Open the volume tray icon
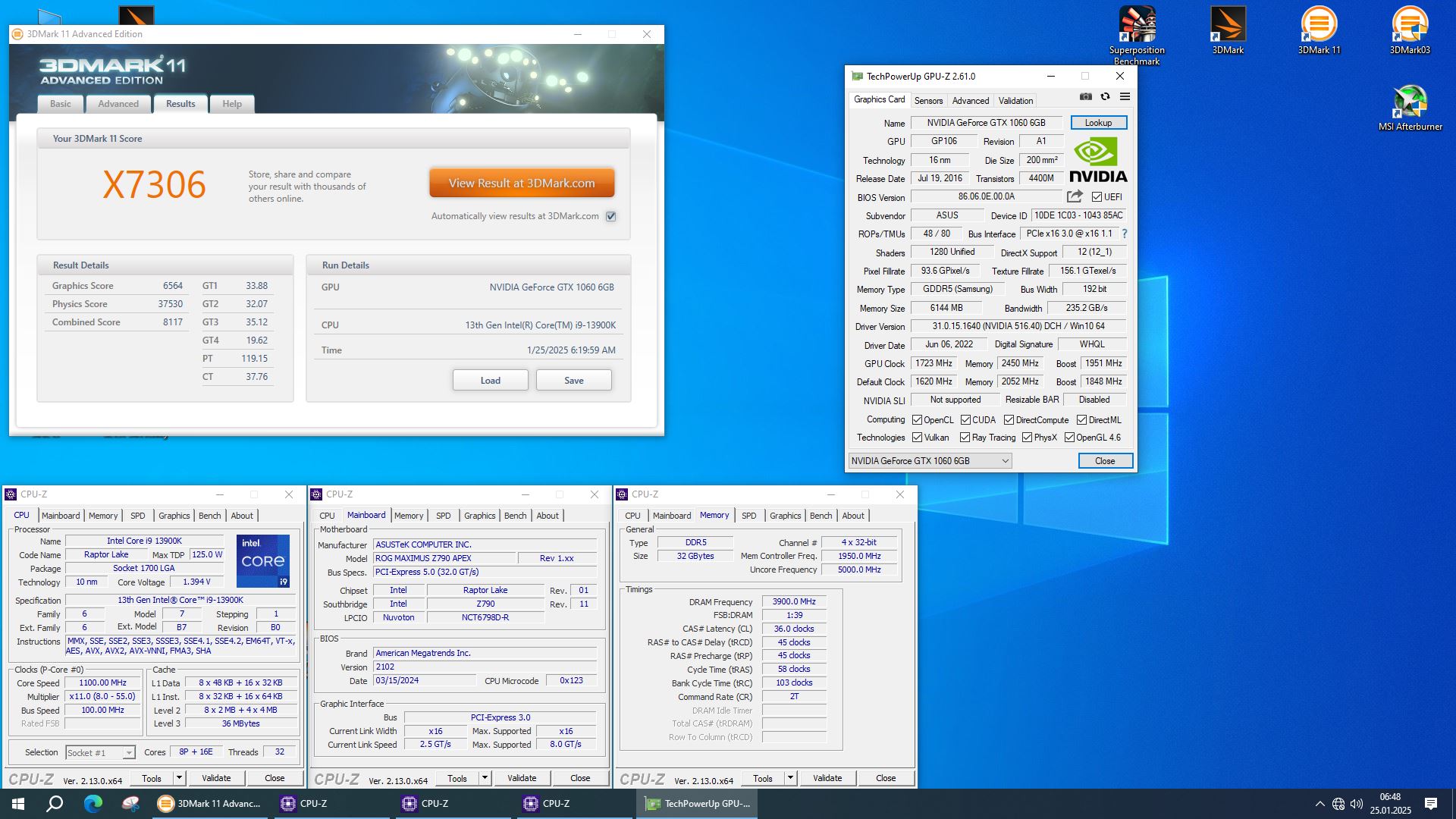This screenshot has width=1456, height=819. [x=1357, y=804]
